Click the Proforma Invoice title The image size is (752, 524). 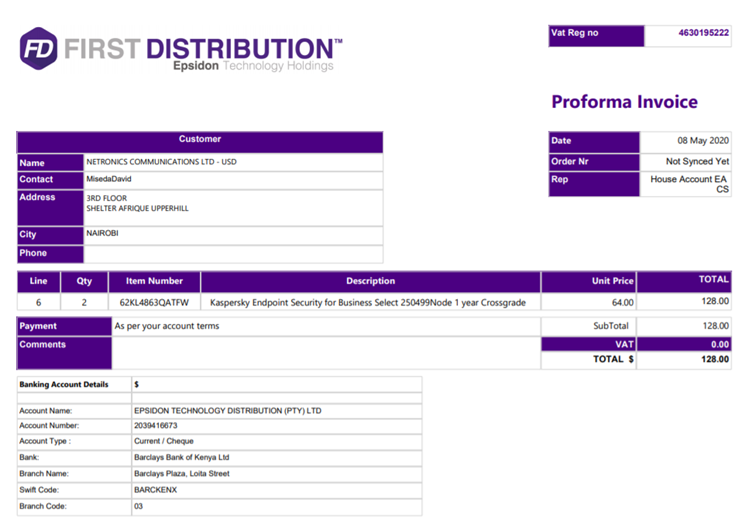[624, 102]
